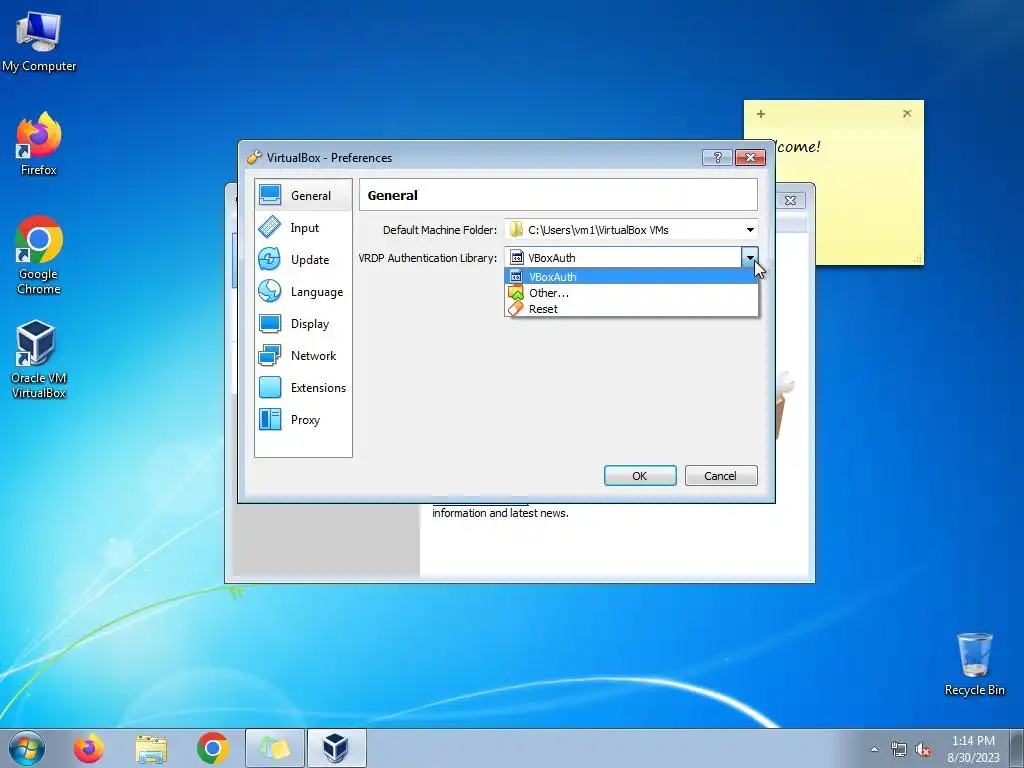Open the Proxy preferences section

tap(304, 419)
